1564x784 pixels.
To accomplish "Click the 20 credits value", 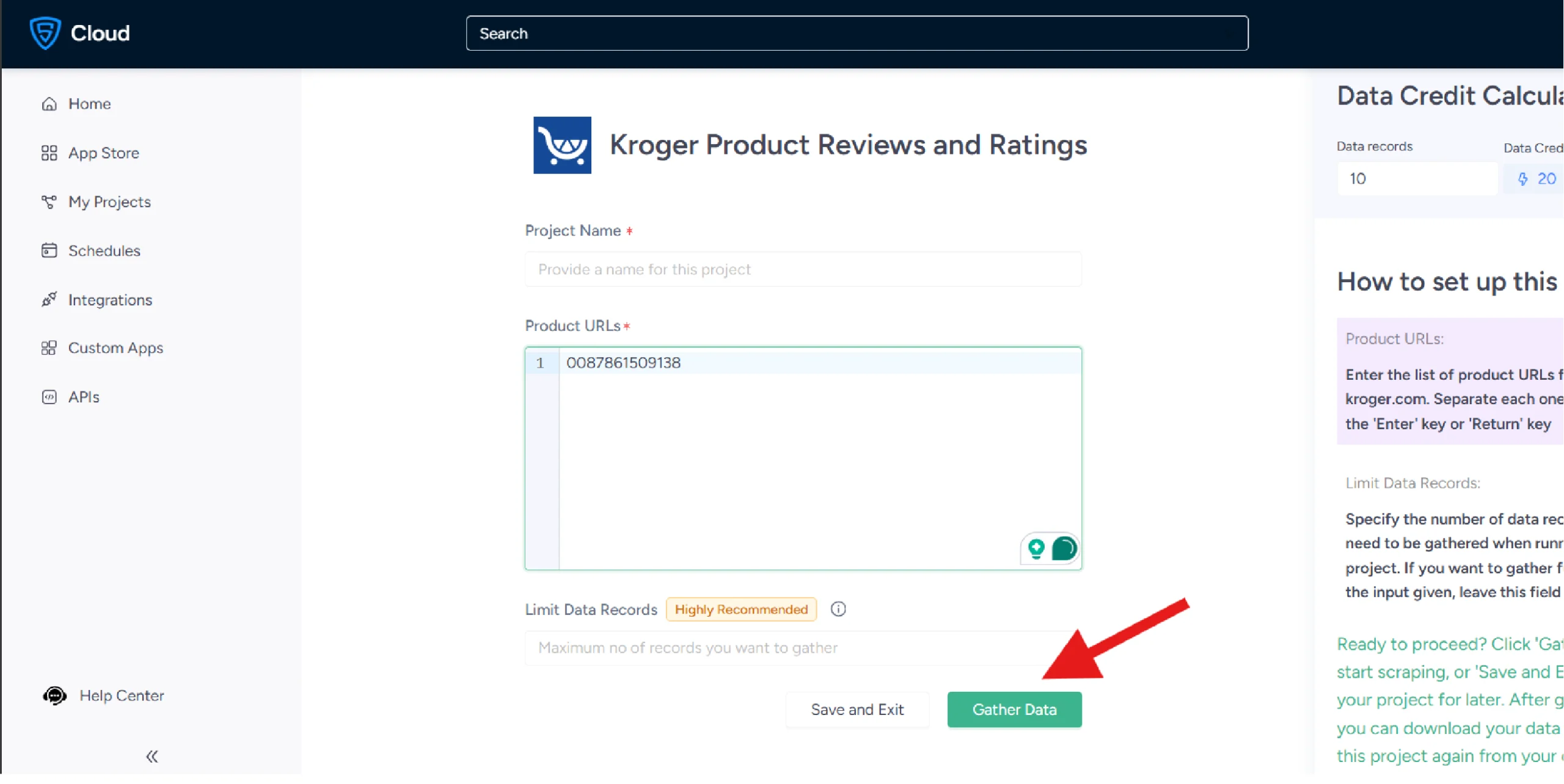I will [1546, 179].
